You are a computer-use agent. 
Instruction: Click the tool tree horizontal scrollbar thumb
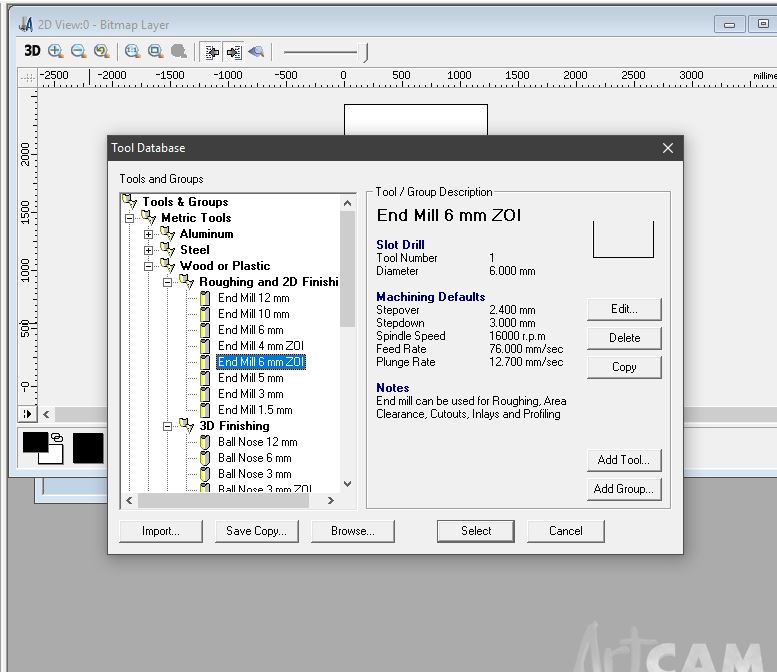click(x=223, y=501)
